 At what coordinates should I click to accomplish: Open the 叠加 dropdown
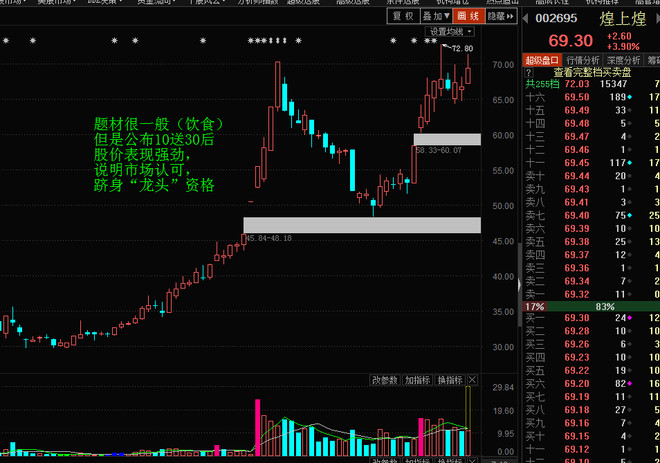[x=436, y=16]
